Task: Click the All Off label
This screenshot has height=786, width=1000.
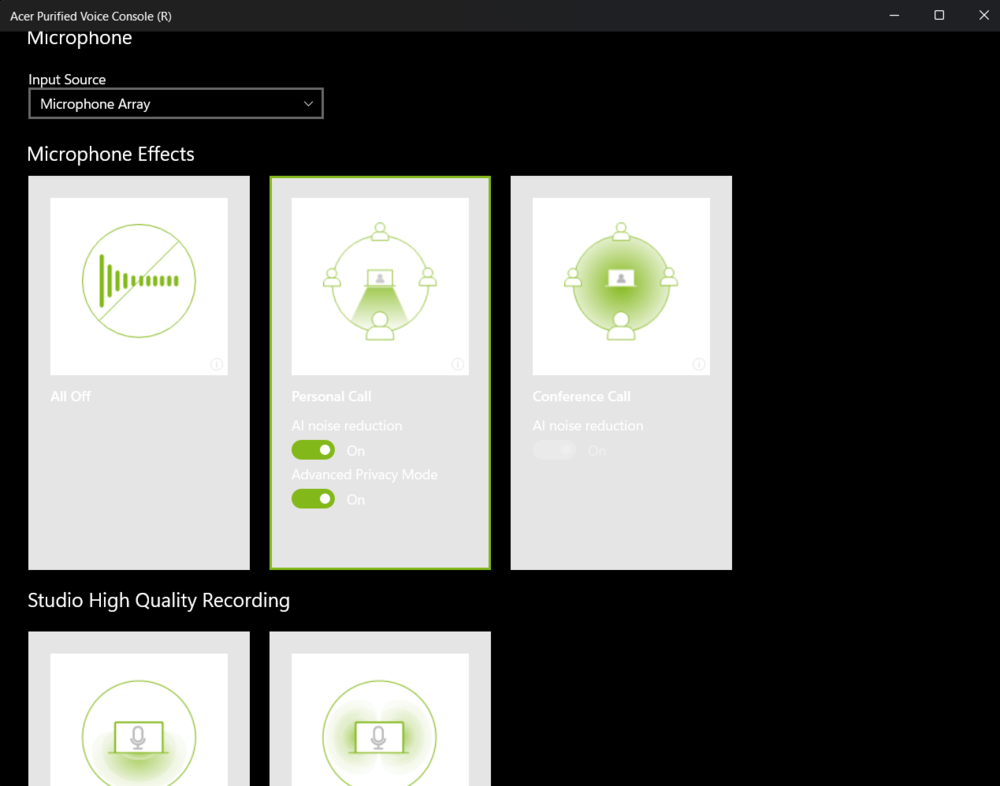Action: pyautogui.click(x=71, y=396)
